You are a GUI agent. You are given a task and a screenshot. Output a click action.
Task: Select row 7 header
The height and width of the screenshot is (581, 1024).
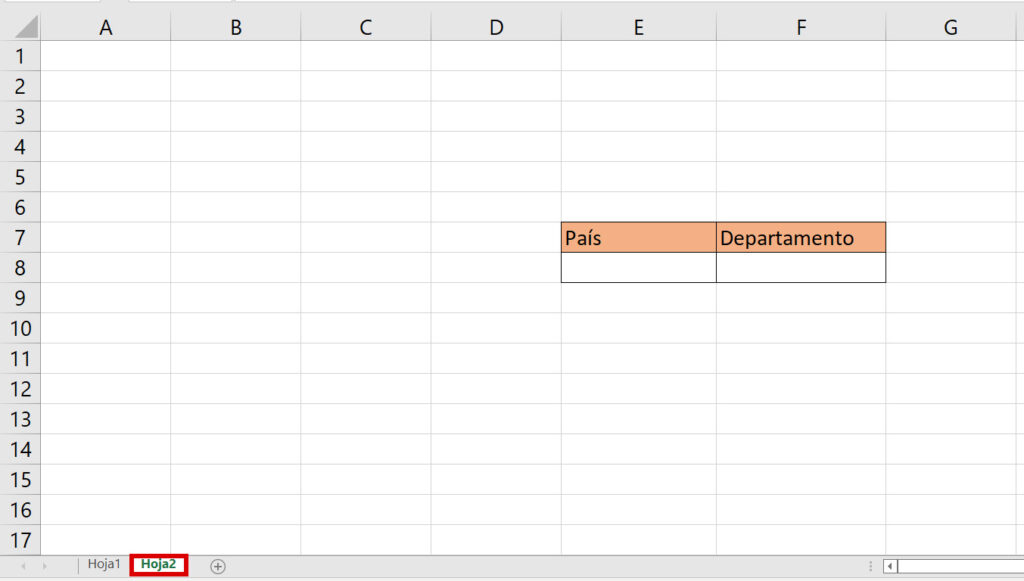(20, 238)
